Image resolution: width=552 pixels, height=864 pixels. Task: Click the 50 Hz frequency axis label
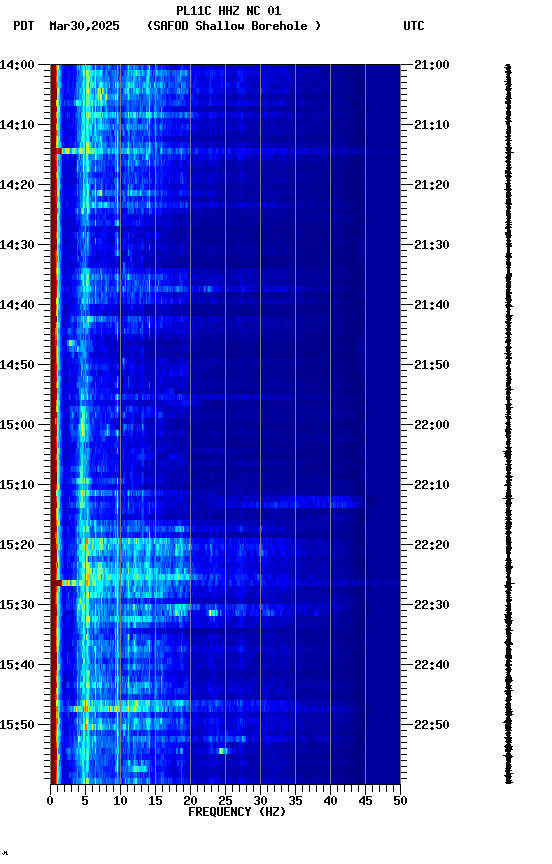pyautogui.click(x=401, y=801)
